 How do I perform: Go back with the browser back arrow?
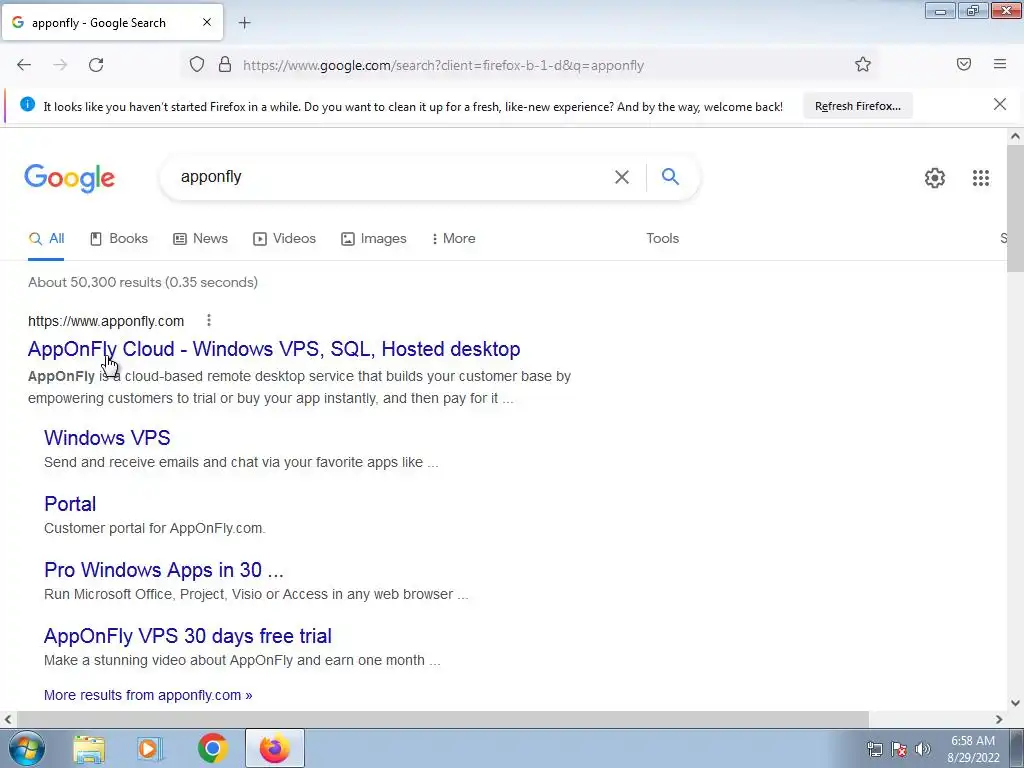[x=24, y=65]
